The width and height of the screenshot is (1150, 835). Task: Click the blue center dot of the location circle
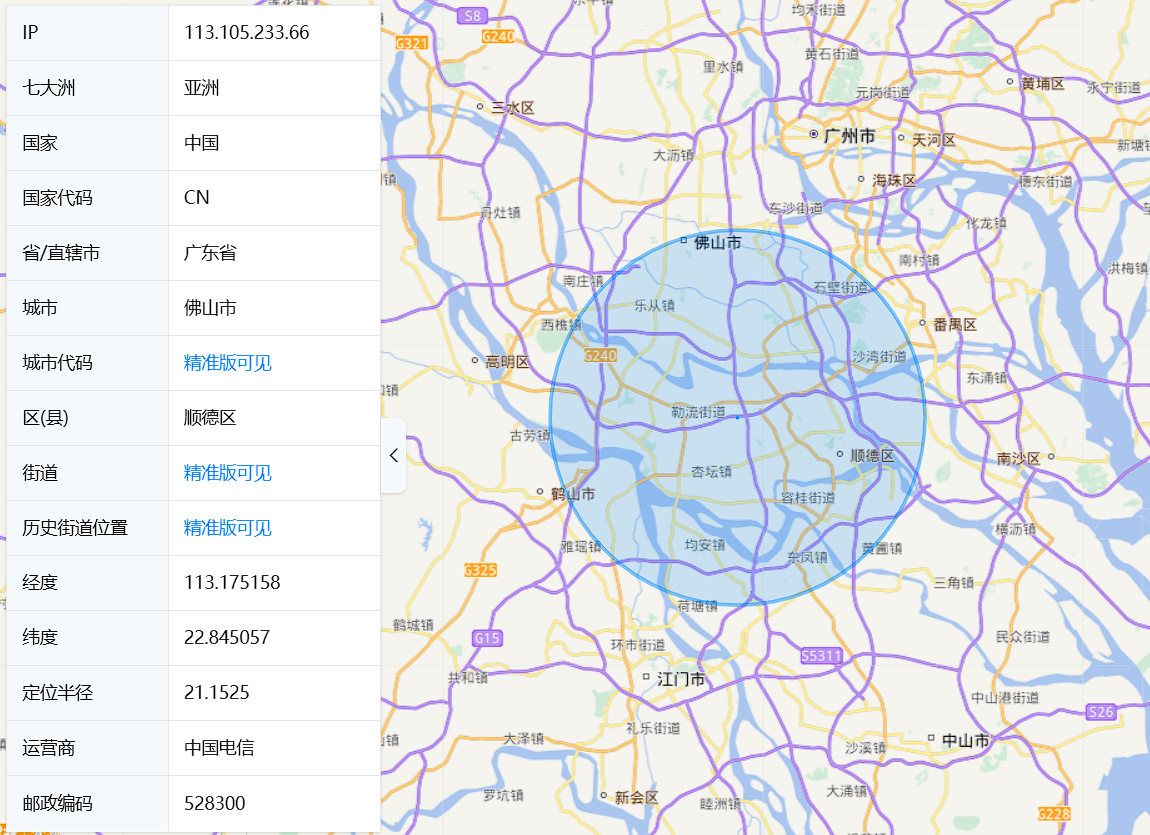737,417
